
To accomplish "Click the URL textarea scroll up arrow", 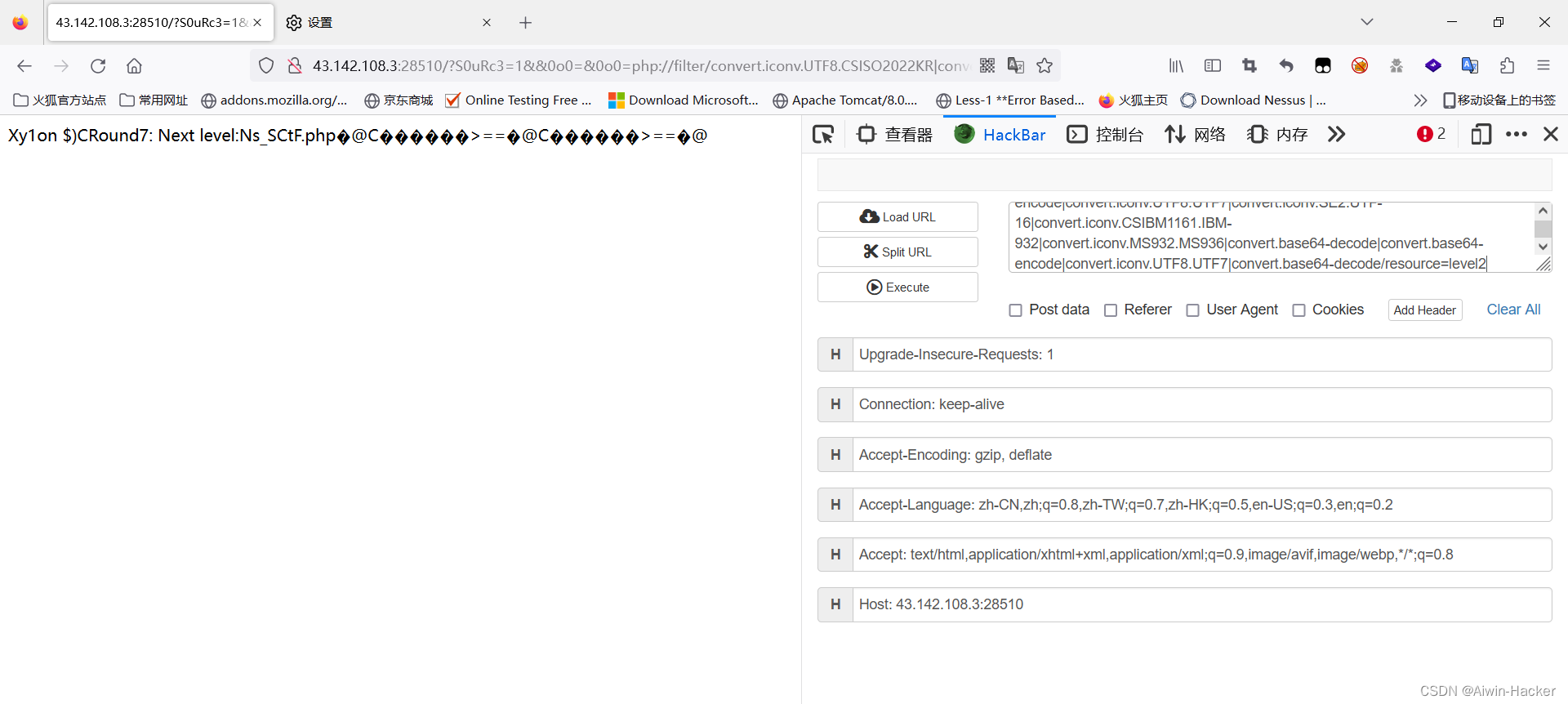I will click(x=1543, y=211).
